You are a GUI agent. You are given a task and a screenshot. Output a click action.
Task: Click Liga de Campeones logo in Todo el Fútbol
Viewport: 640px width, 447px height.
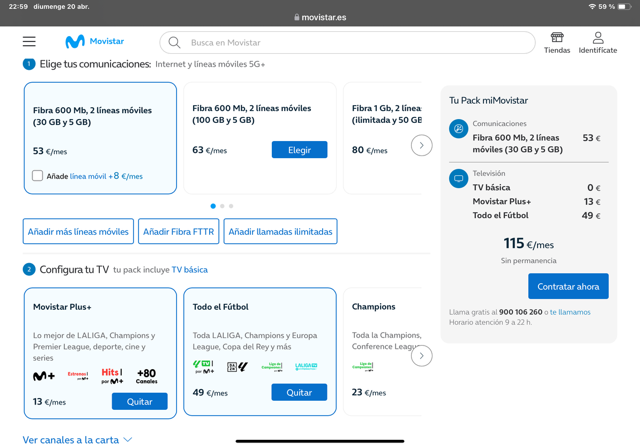(272, 367)
